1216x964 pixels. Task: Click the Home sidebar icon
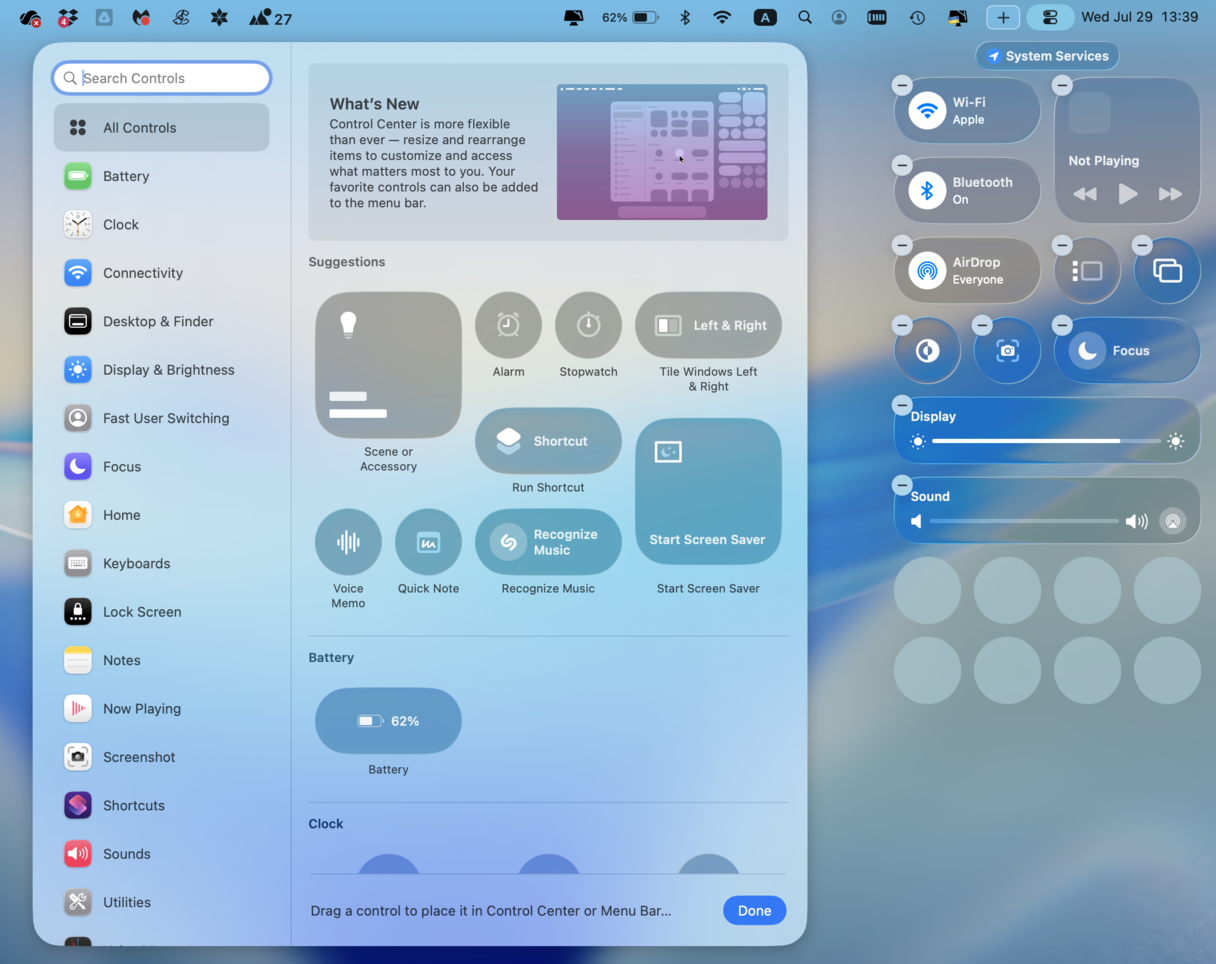pos(78,515)
